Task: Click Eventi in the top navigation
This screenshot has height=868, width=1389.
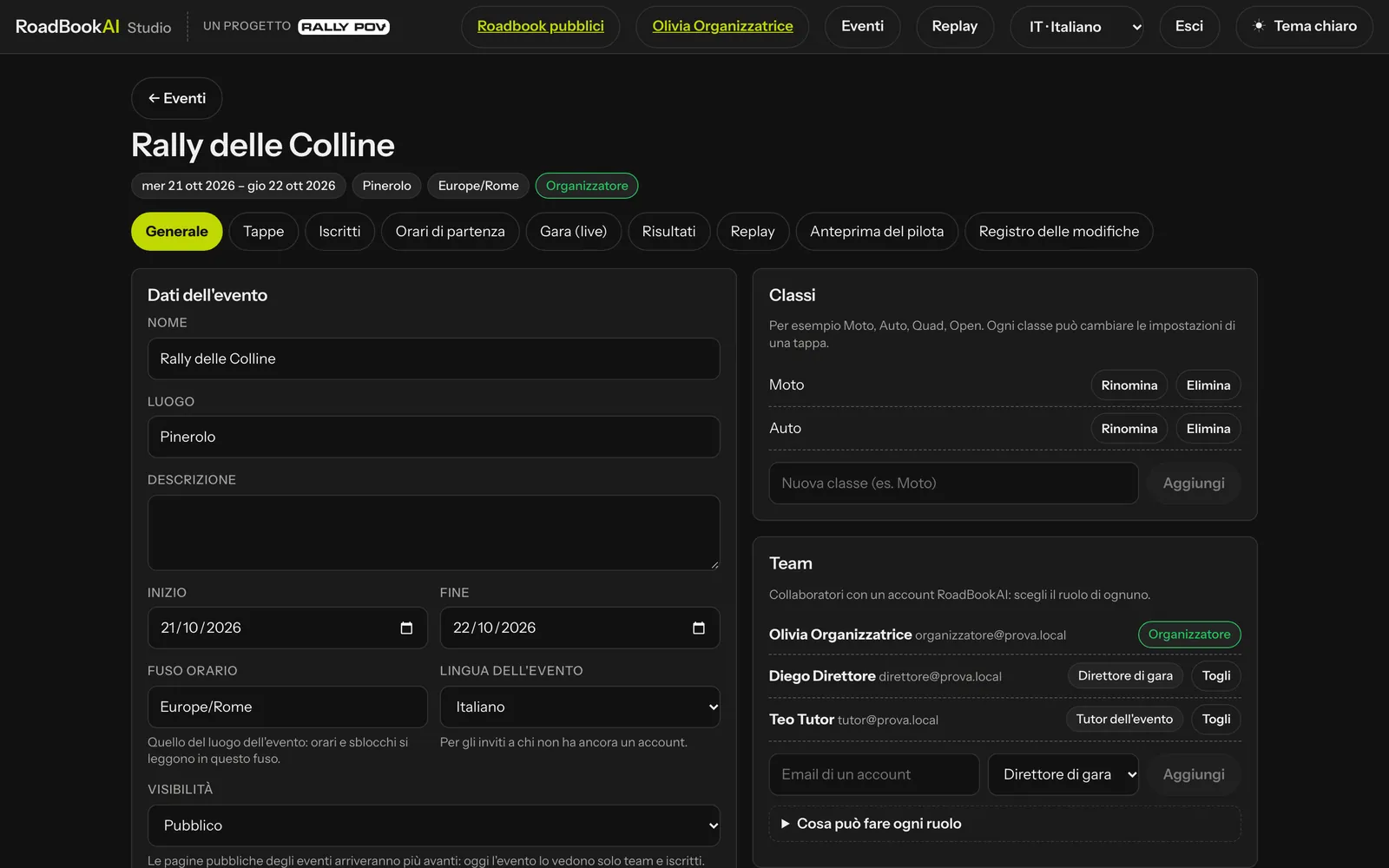Action: (863, 27)
